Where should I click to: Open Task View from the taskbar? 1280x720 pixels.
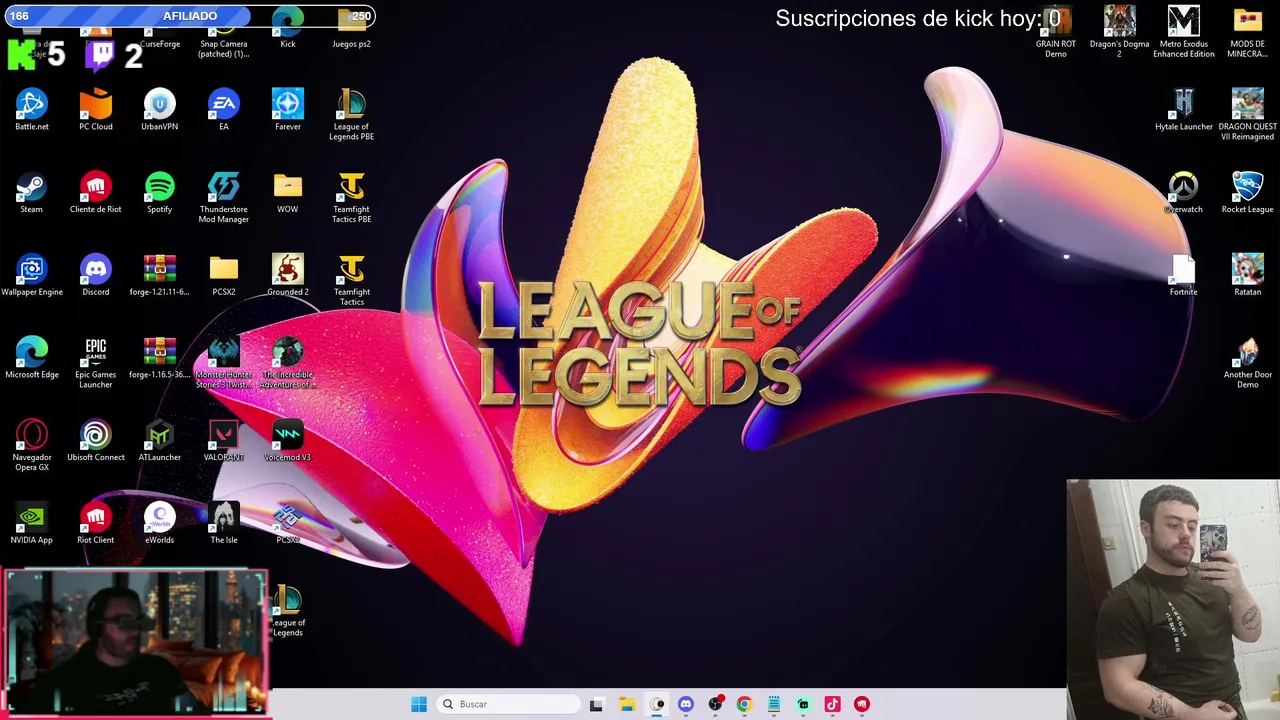pos(597,704)
